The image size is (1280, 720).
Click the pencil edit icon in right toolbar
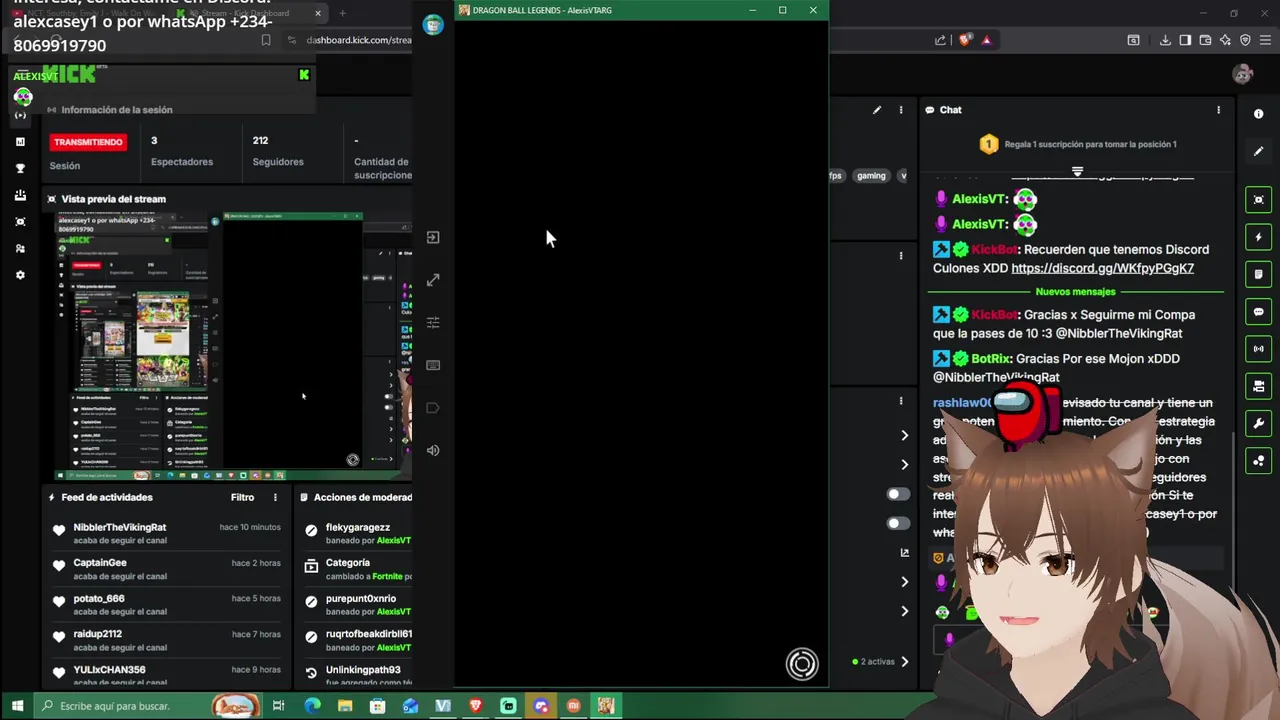tap(1258, 151)
